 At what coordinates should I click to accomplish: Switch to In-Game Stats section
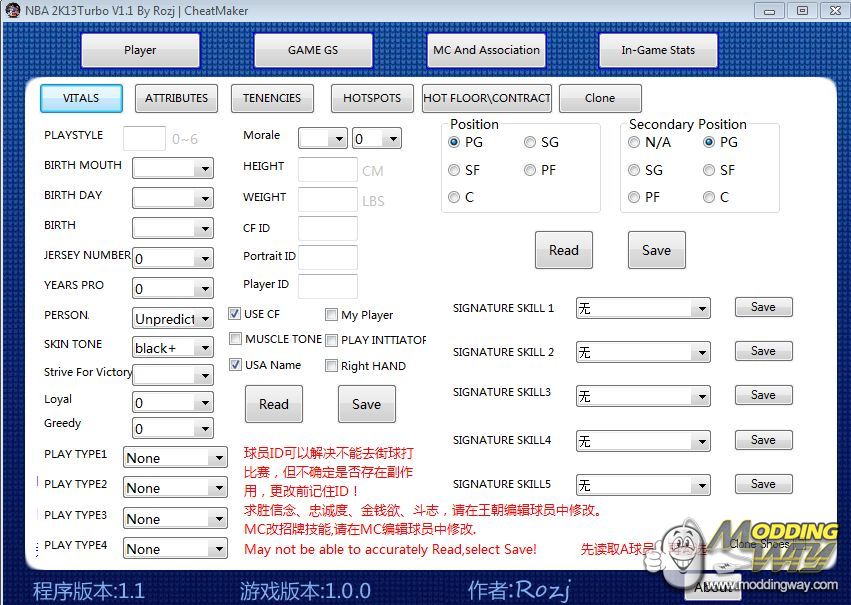(x=657, y=50)
